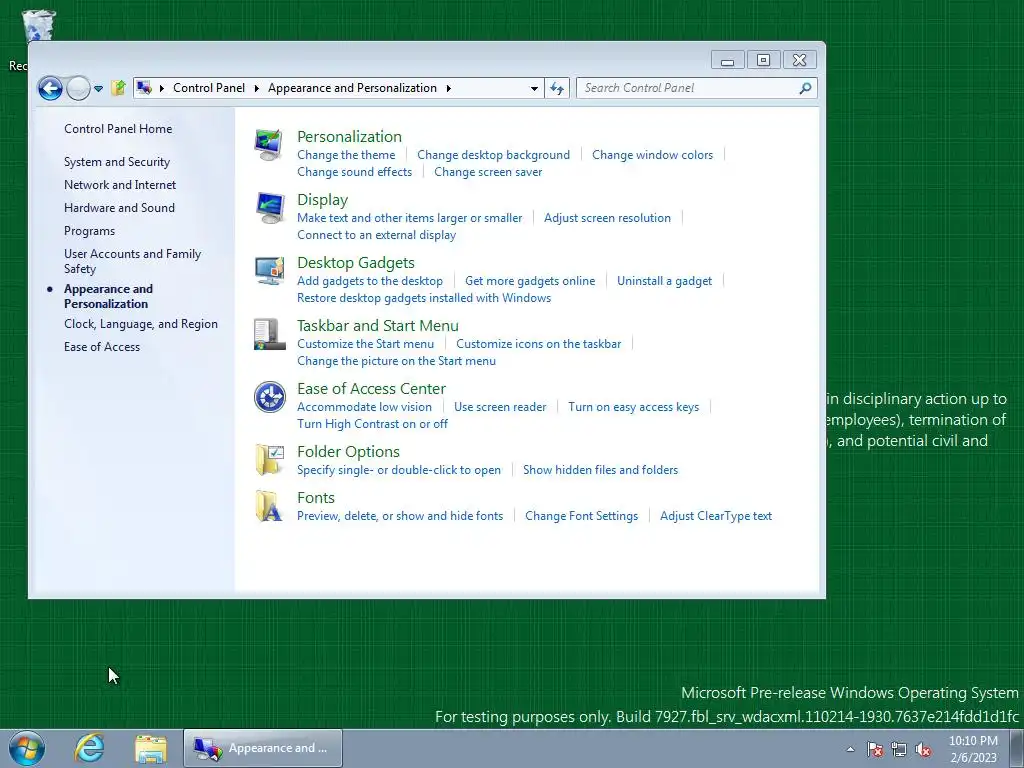Click Personalization heading
1024x768 pixels.
[x=349, y=136]
